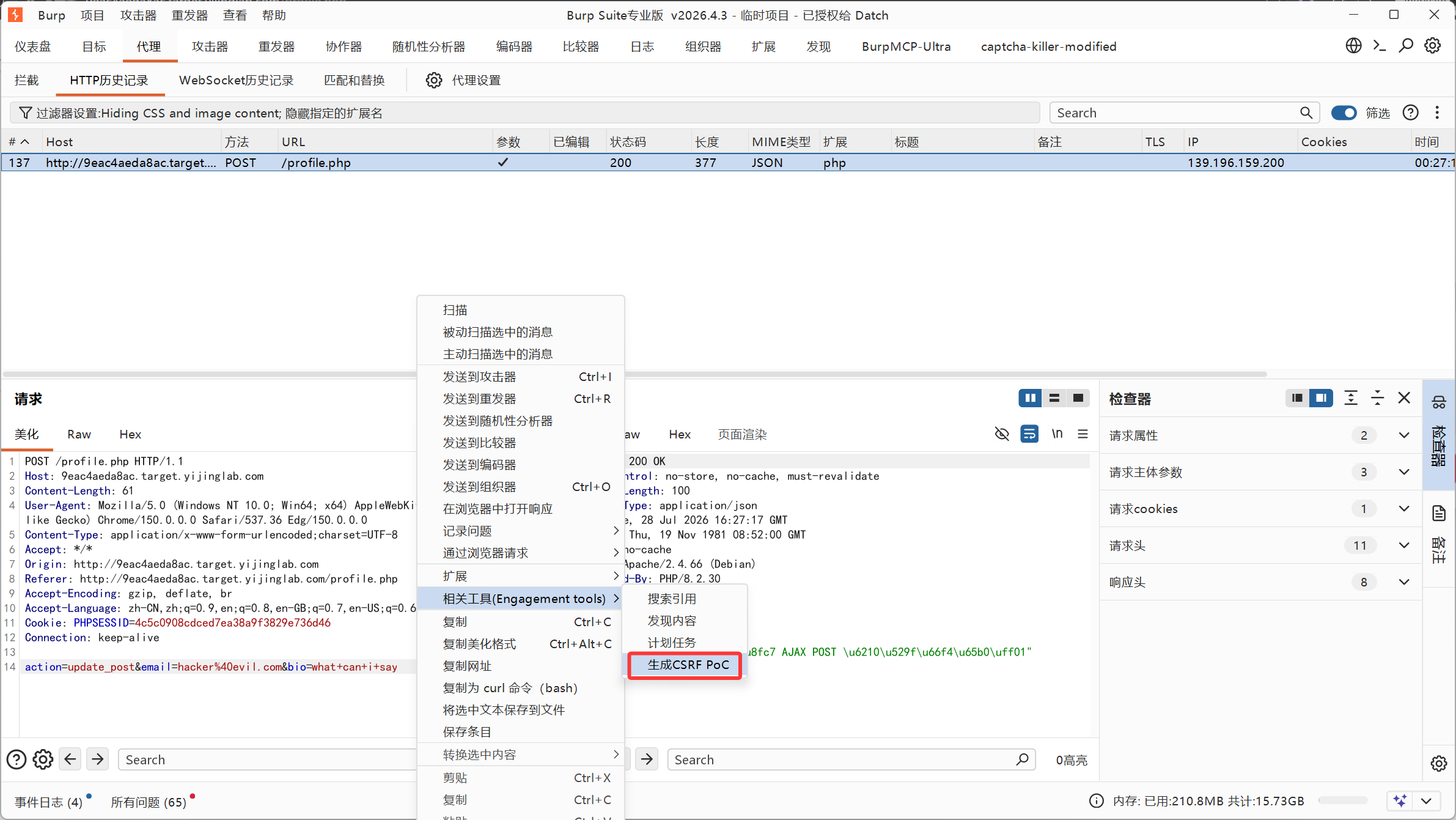Screen dimensions: 1456x820
Task: Select history row 137 POST /profile.php
Action: click(728, 163)
